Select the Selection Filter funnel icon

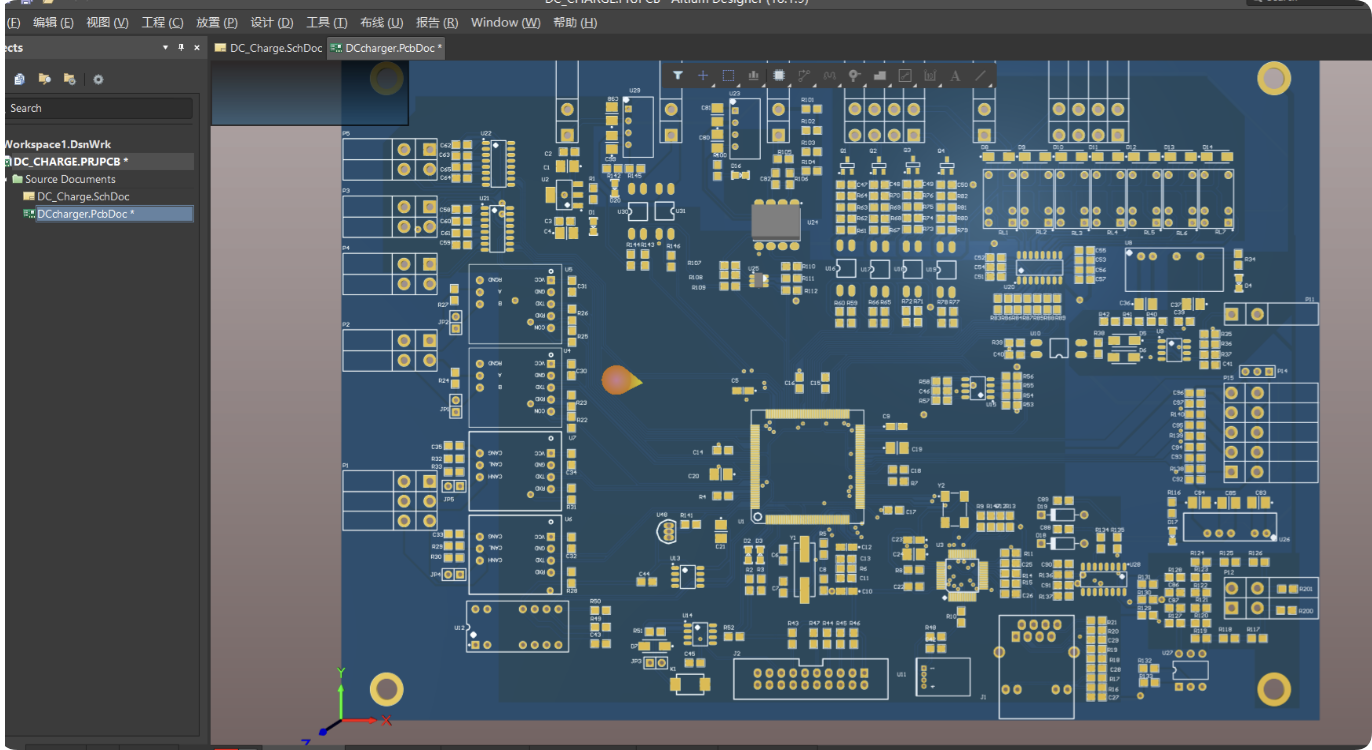coord(677,75)
